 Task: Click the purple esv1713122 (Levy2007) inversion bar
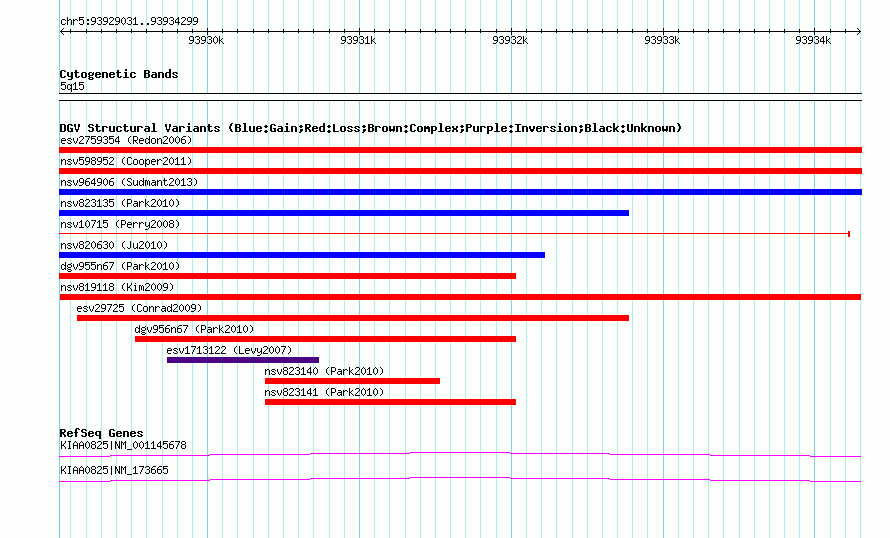243,360
